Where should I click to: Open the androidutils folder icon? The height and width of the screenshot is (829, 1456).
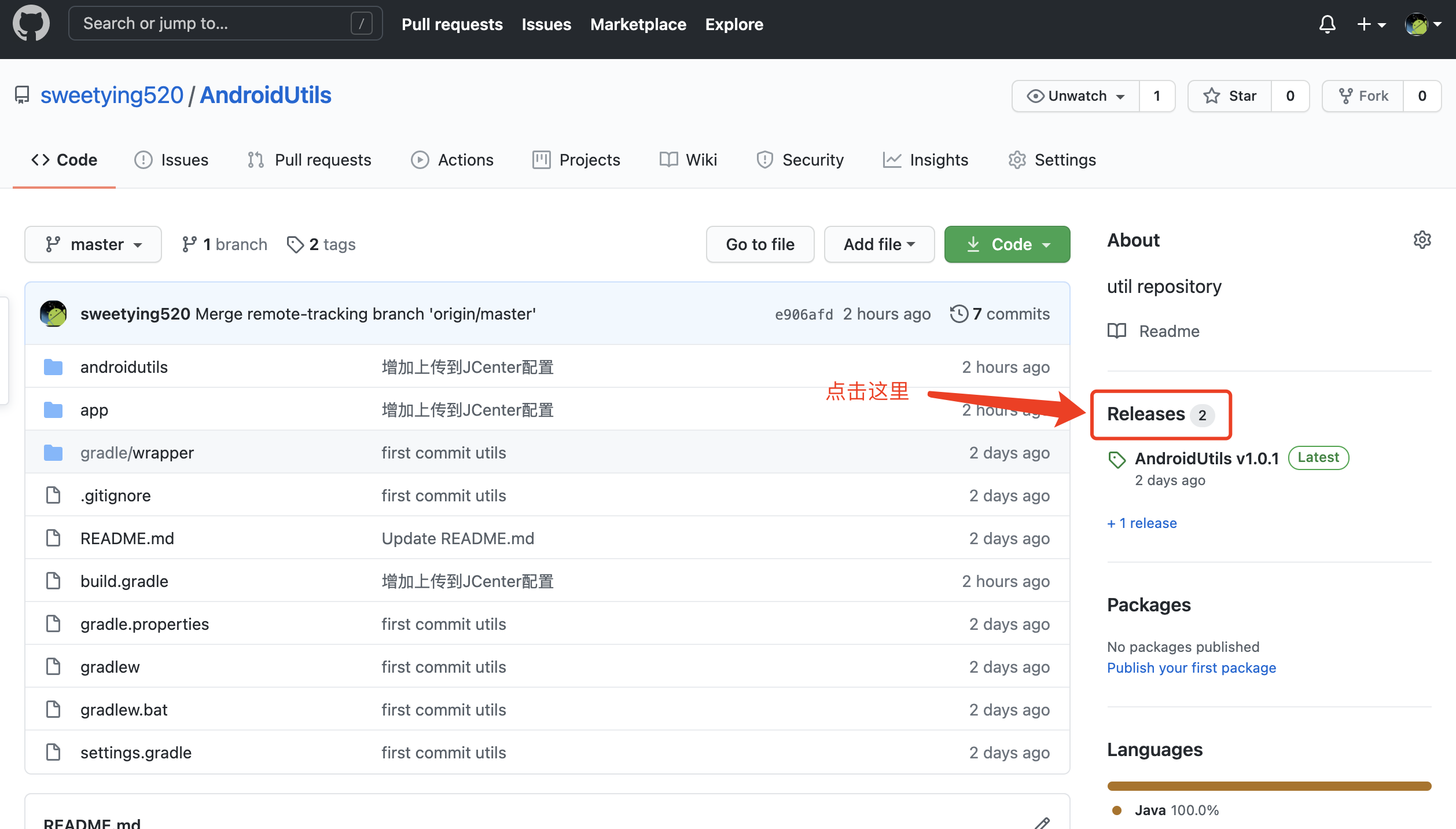(x=53, y=367)
